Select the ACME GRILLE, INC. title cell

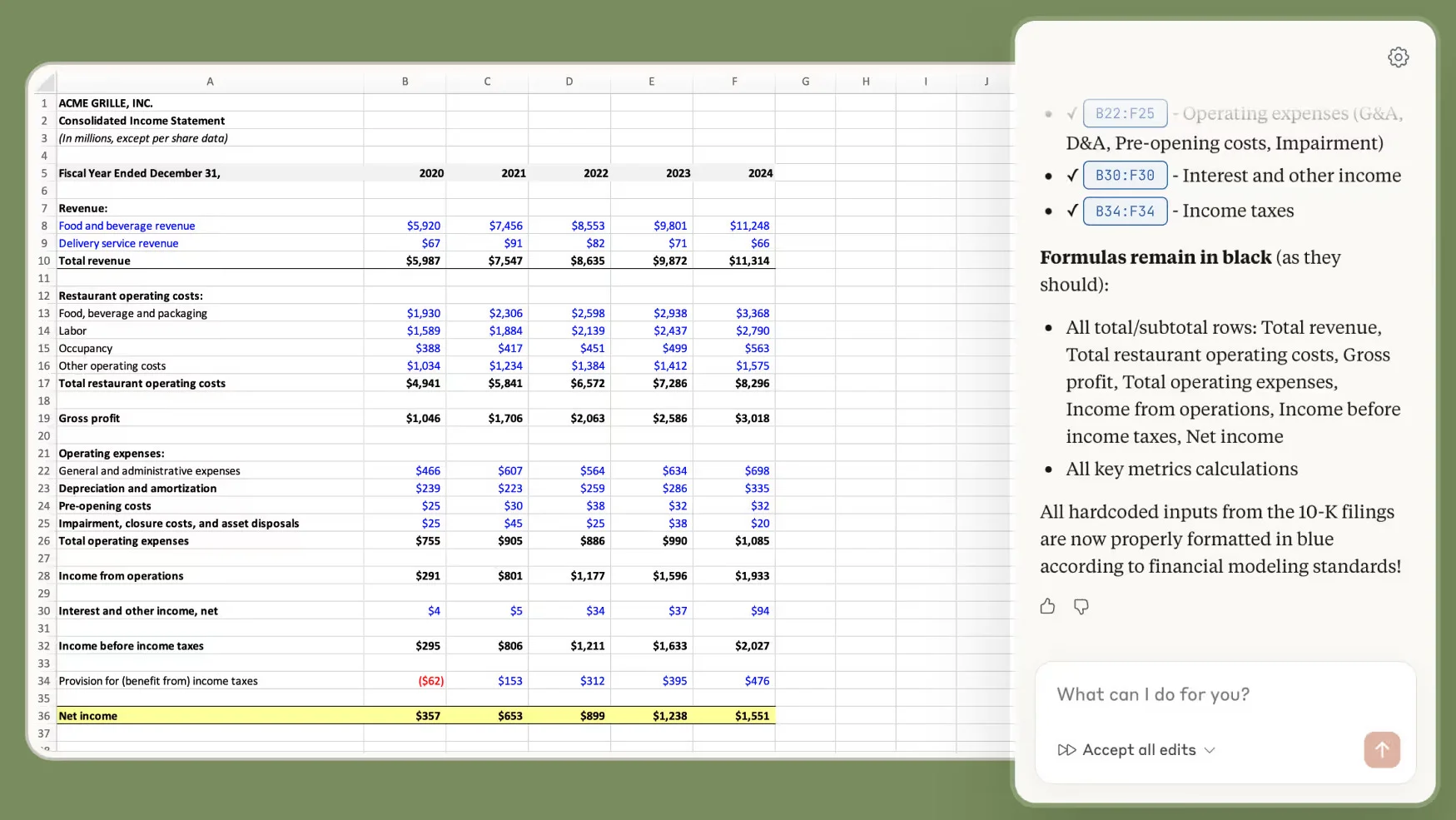click(105, 102)
